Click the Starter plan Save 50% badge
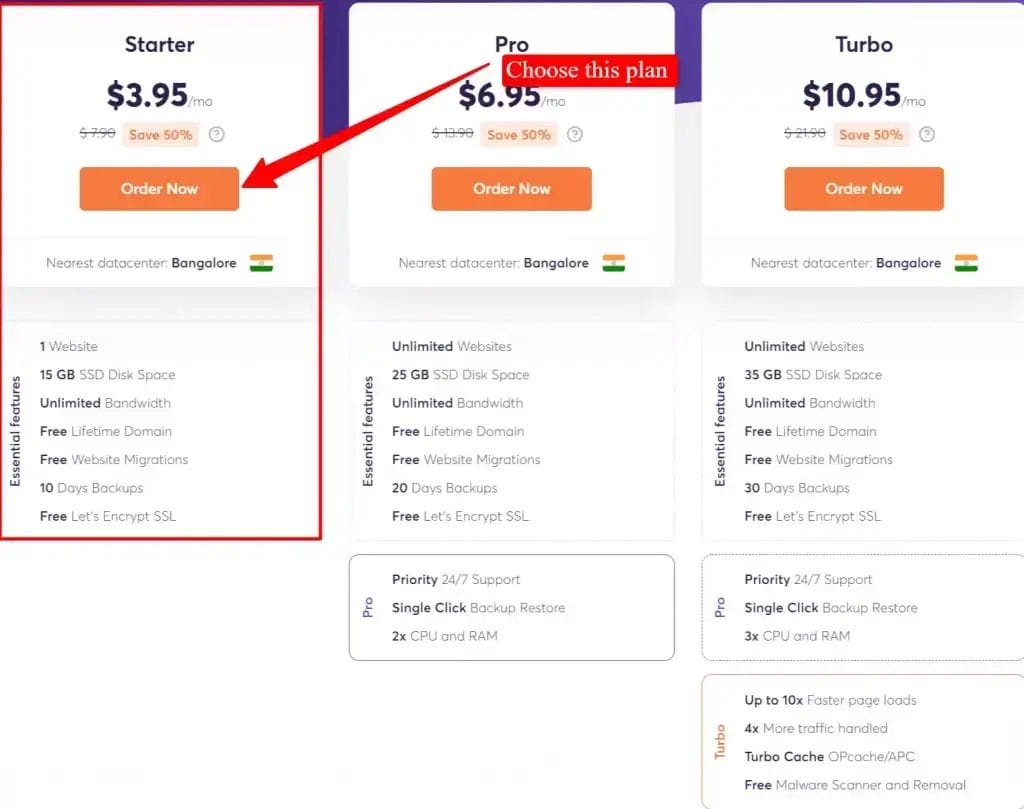 (x=160, y=134)
